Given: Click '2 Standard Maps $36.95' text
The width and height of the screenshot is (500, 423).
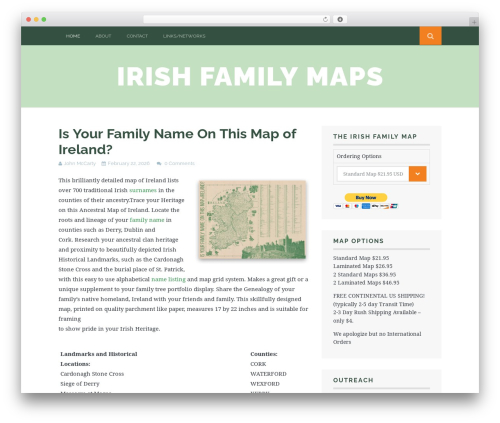Looking at the screenshot, I should [x=364, y=274].
